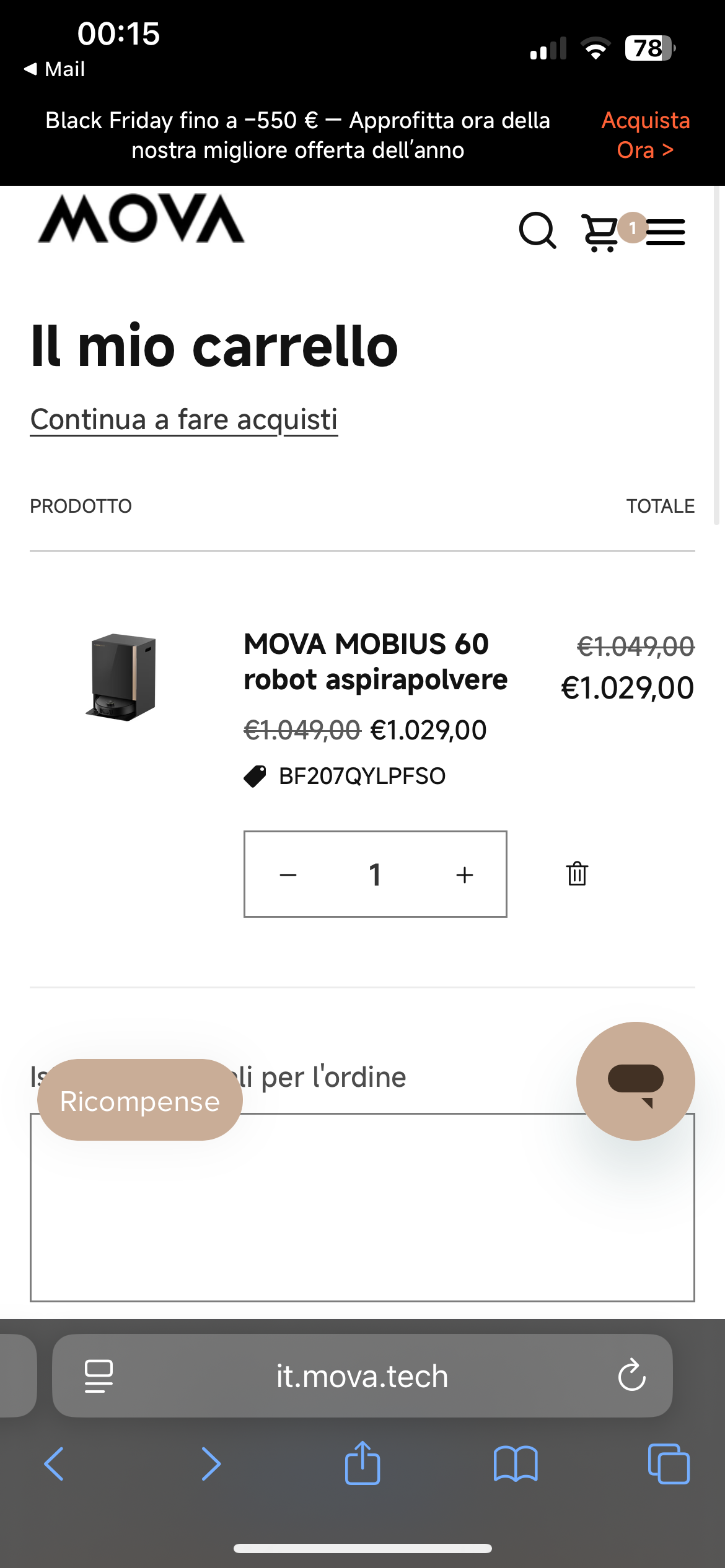Screen dimensions: 725x1568
Task: Open the page settings icon in the address bar
Action: coord(99,1376)
